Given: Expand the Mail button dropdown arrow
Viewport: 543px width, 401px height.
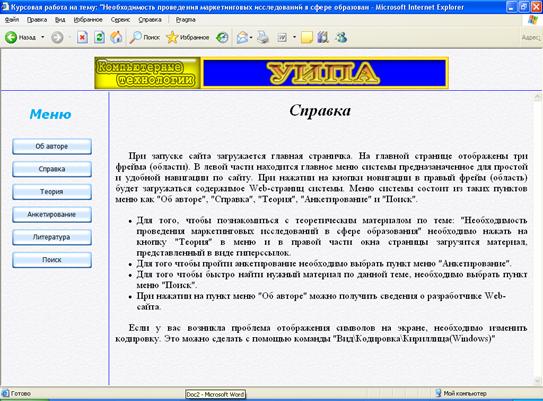Looking at the screenshot, I should pyautogui.click(x=251, y=37).
